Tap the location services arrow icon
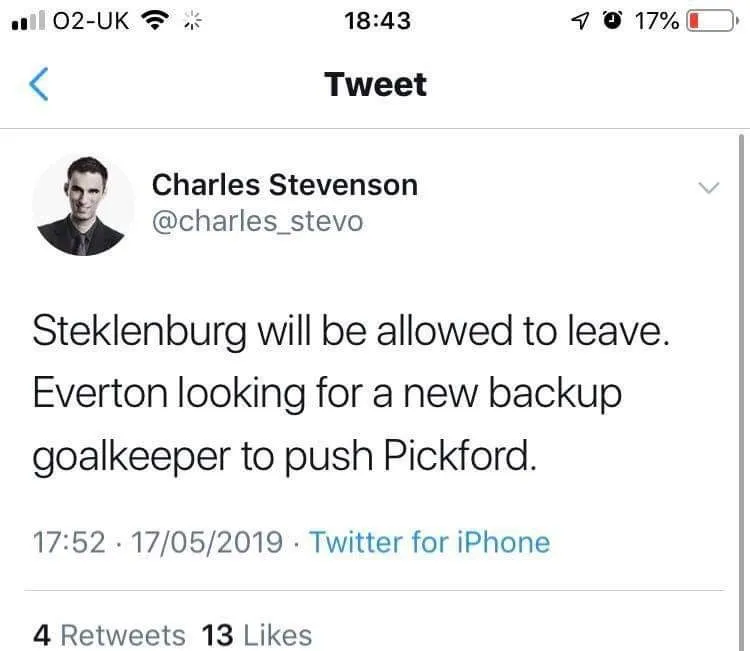Screen dimensions: 750x651 (x=580, y=20)
